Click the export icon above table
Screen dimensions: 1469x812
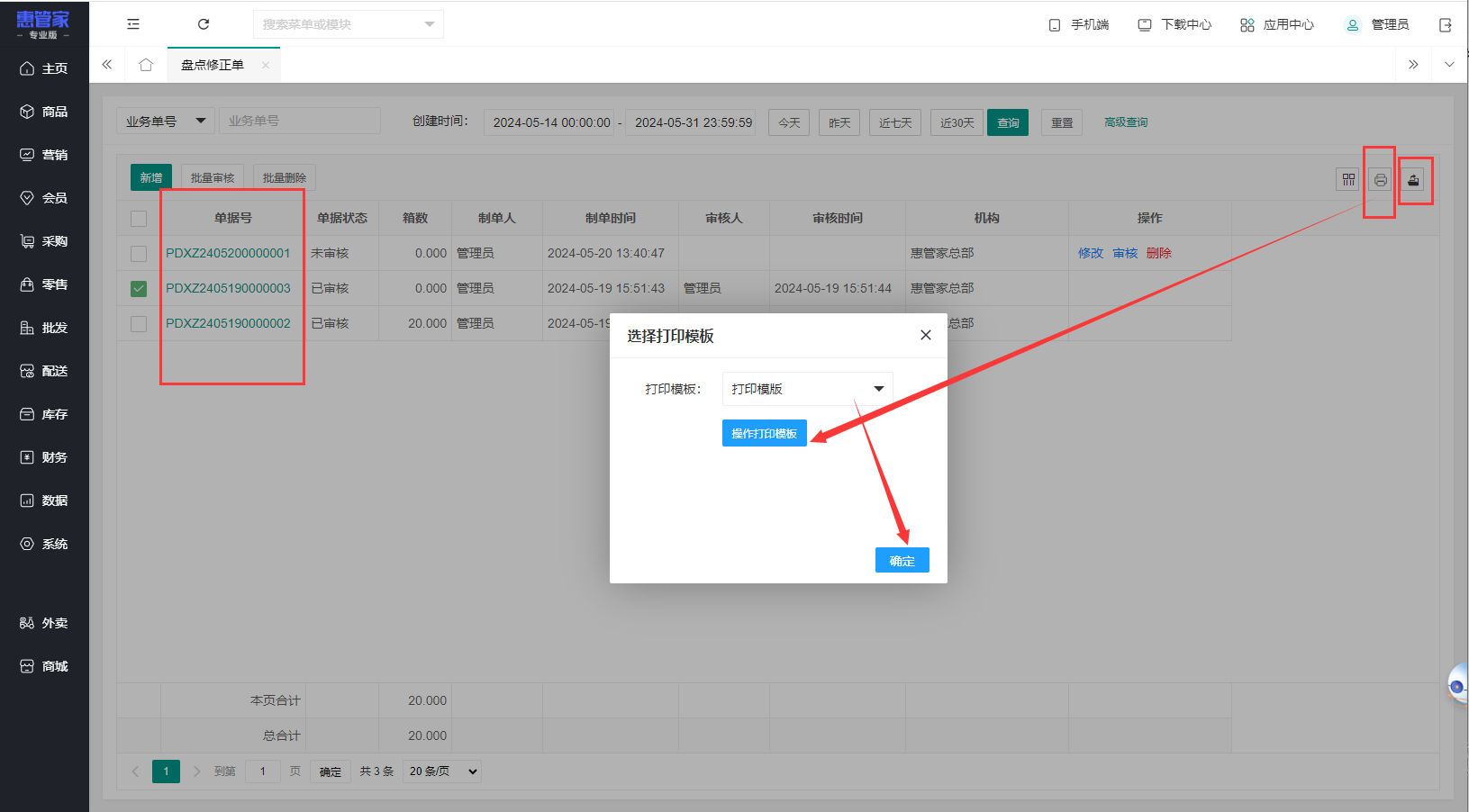pos(1413,180)
